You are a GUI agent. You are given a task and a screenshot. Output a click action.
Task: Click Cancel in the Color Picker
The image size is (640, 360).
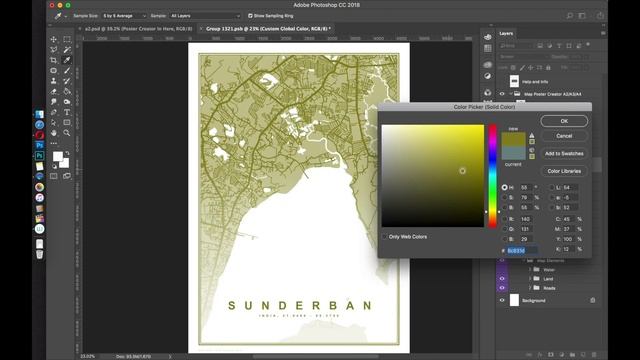[x=564, y=136]
